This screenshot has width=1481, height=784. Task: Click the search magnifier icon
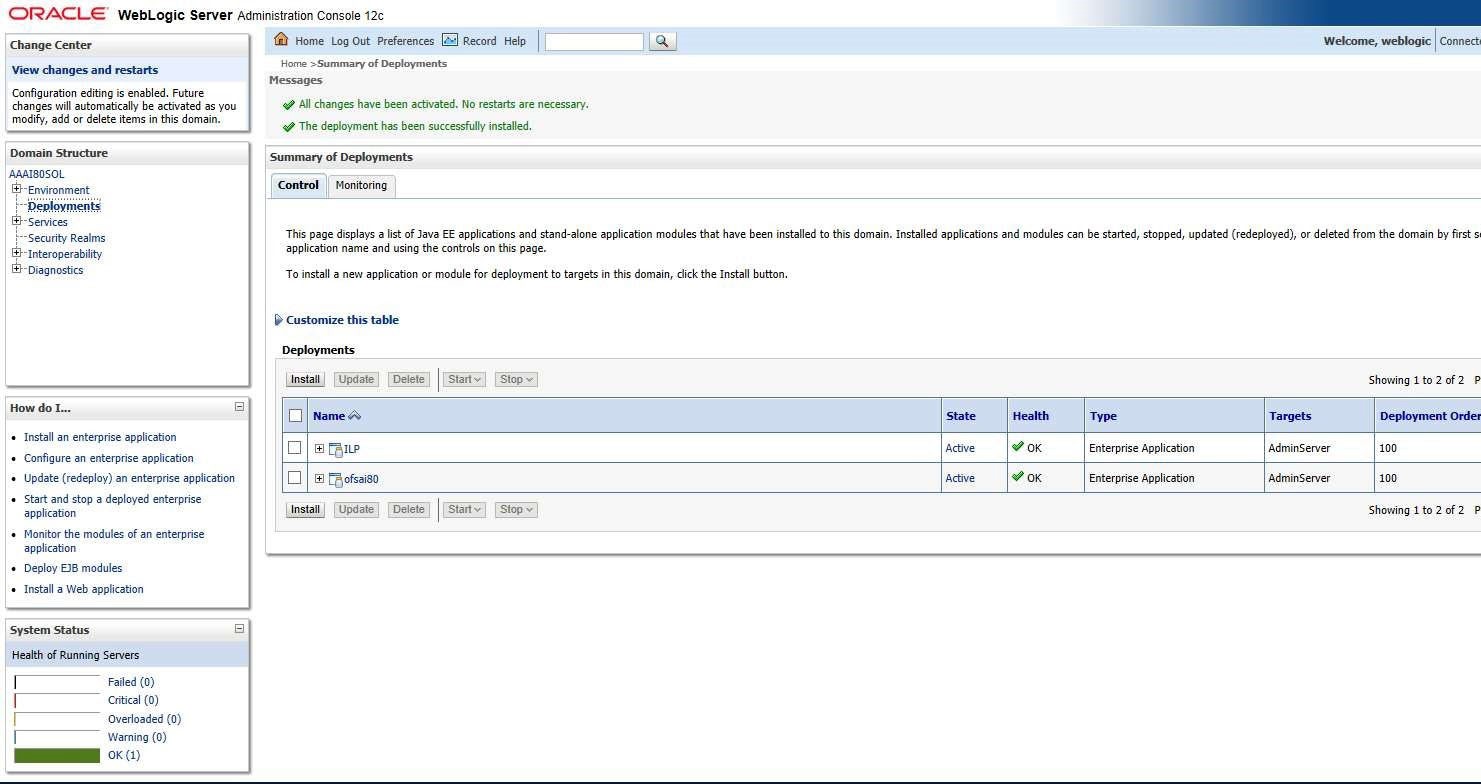(662, 41)
